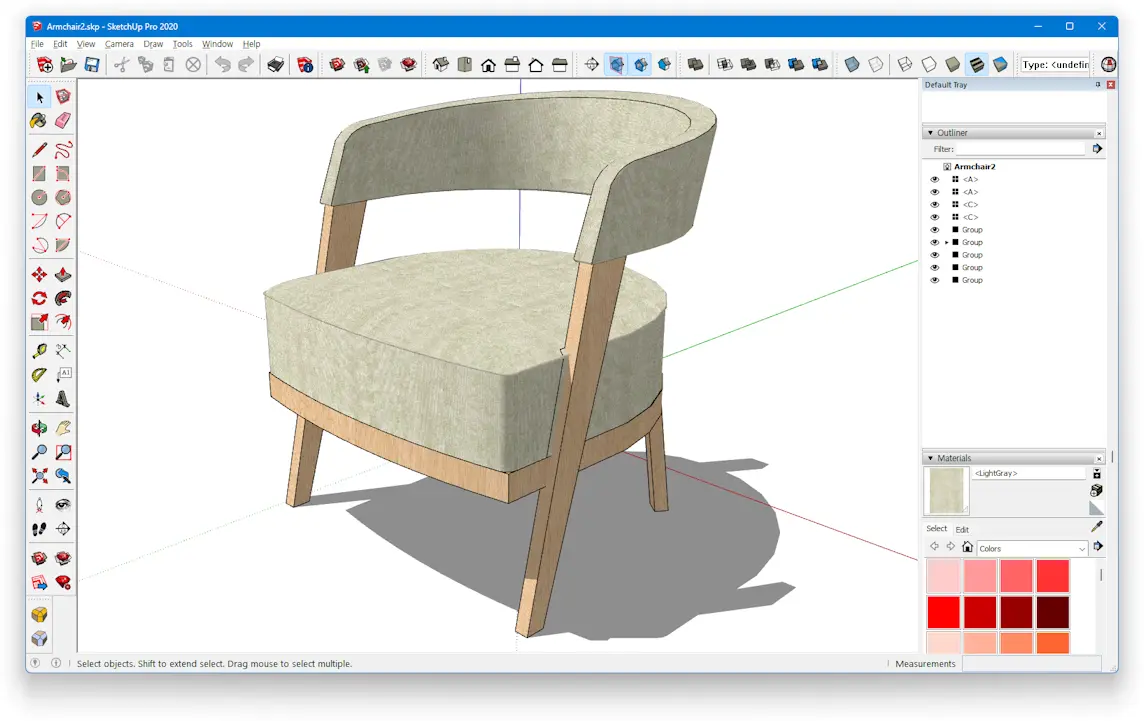Open the Edit menu
This screenshot has width=1144, height=721.
tap(60, 45)
